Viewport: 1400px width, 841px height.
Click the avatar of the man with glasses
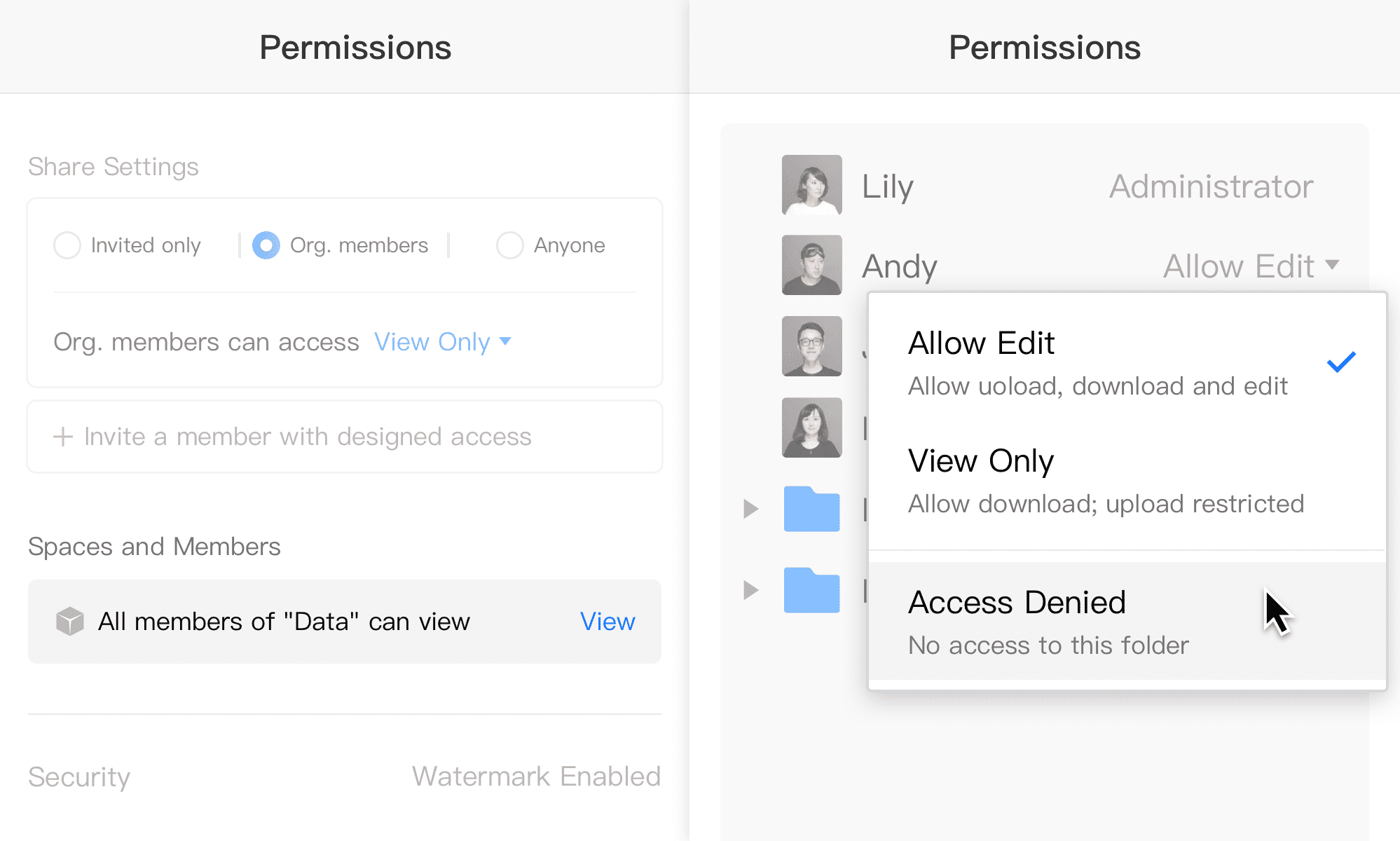click(811, 346)
